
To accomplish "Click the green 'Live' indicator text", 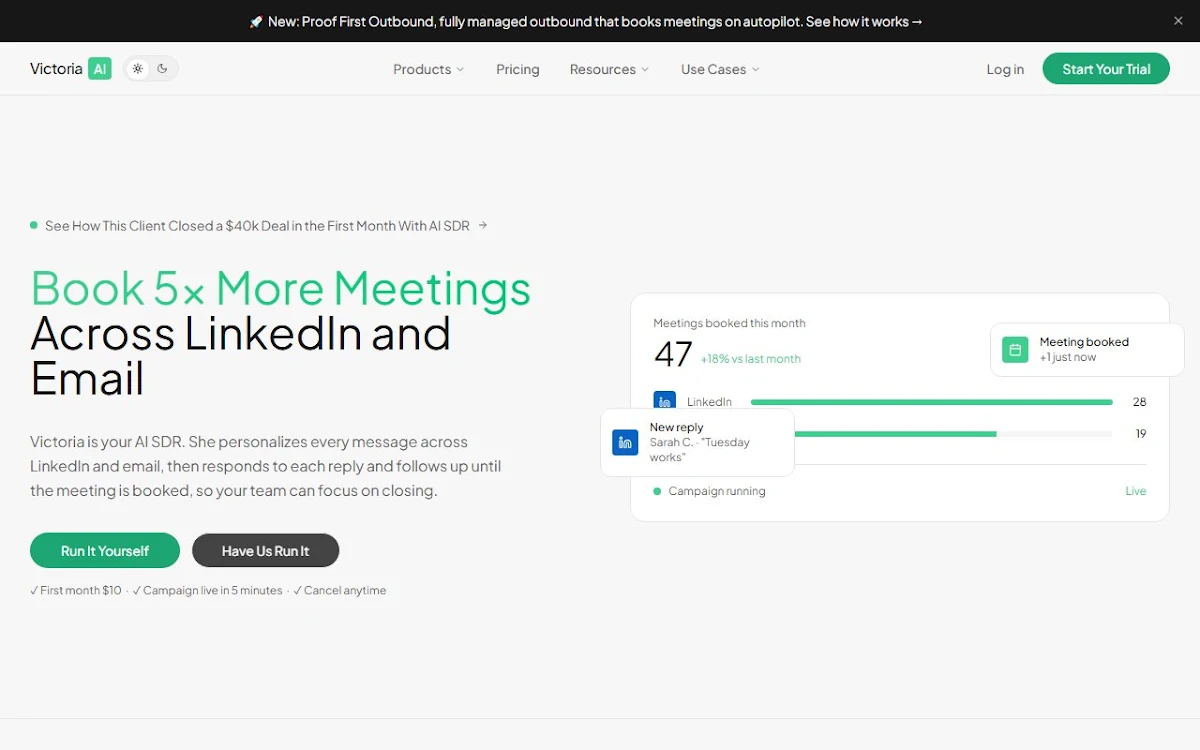I will [x=1136, y=491].
